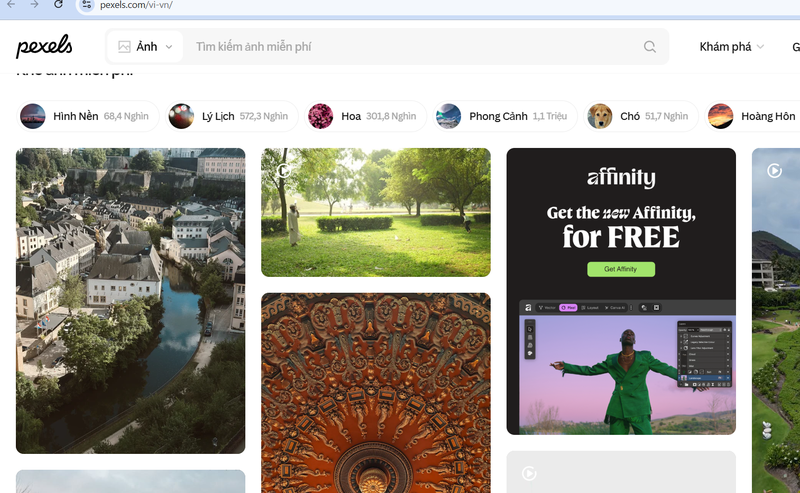Image resolution: width=800 pixels, height=493 pixels.
Task: Expand the Khám phá menu
Action: pos(731,47)
